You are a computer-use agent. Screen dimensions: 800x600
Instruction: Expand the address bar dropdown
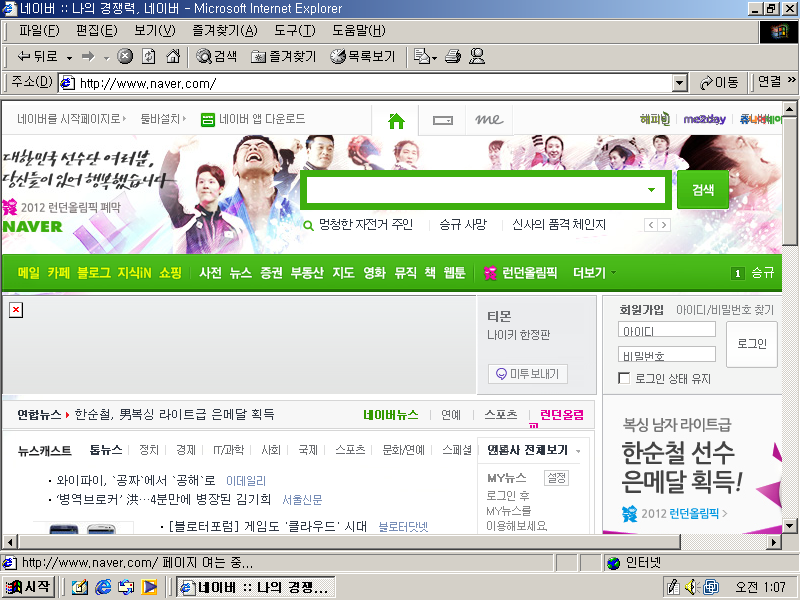pos(679,83)
